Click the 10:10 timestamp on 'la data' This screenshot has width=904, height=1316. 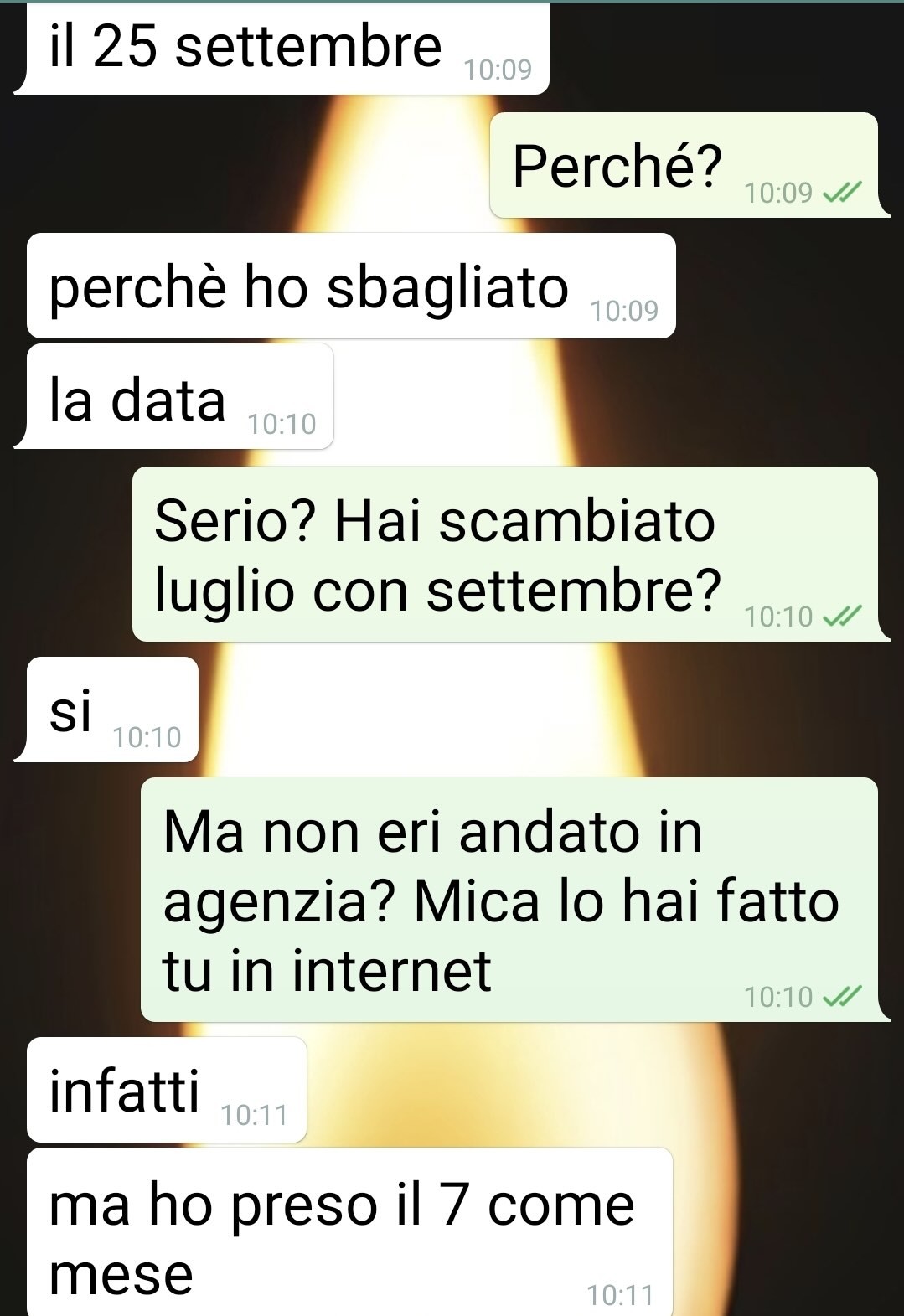(282, 425)
